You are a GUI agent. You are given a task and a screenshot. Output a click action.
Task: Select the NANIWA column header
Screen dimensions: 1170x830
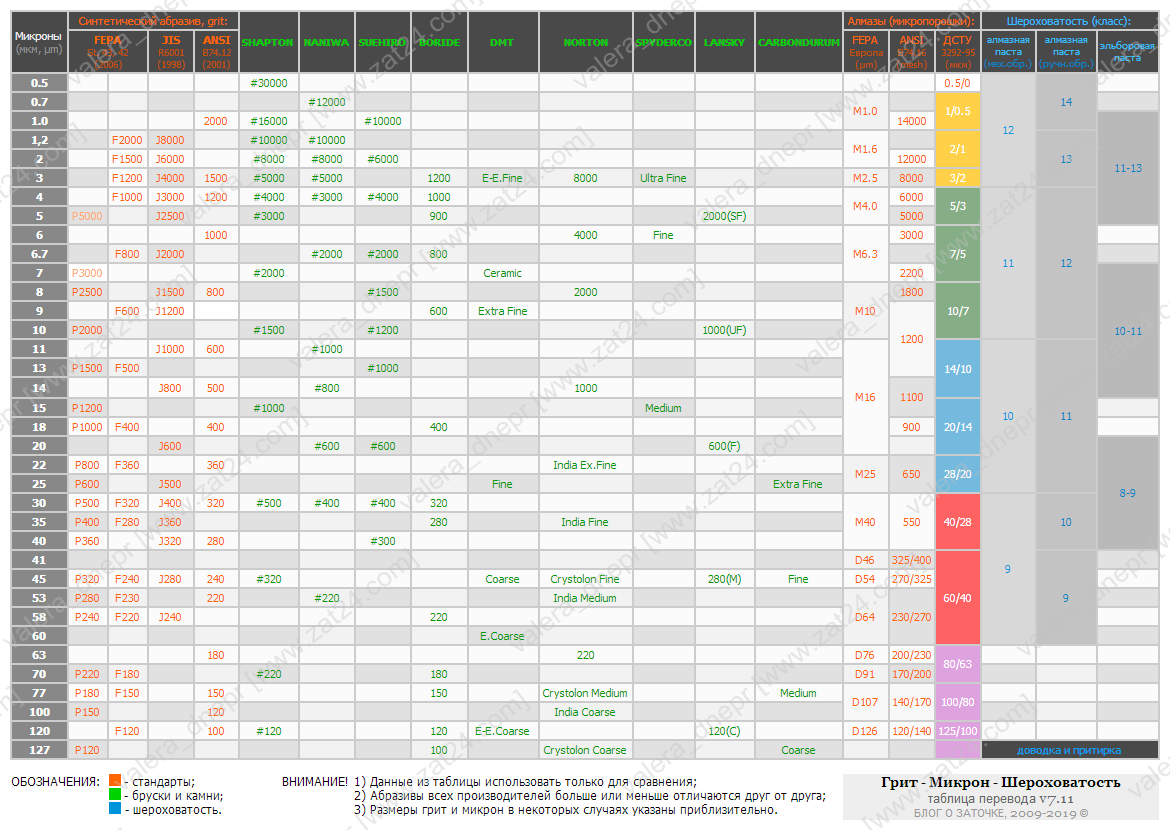326,43
